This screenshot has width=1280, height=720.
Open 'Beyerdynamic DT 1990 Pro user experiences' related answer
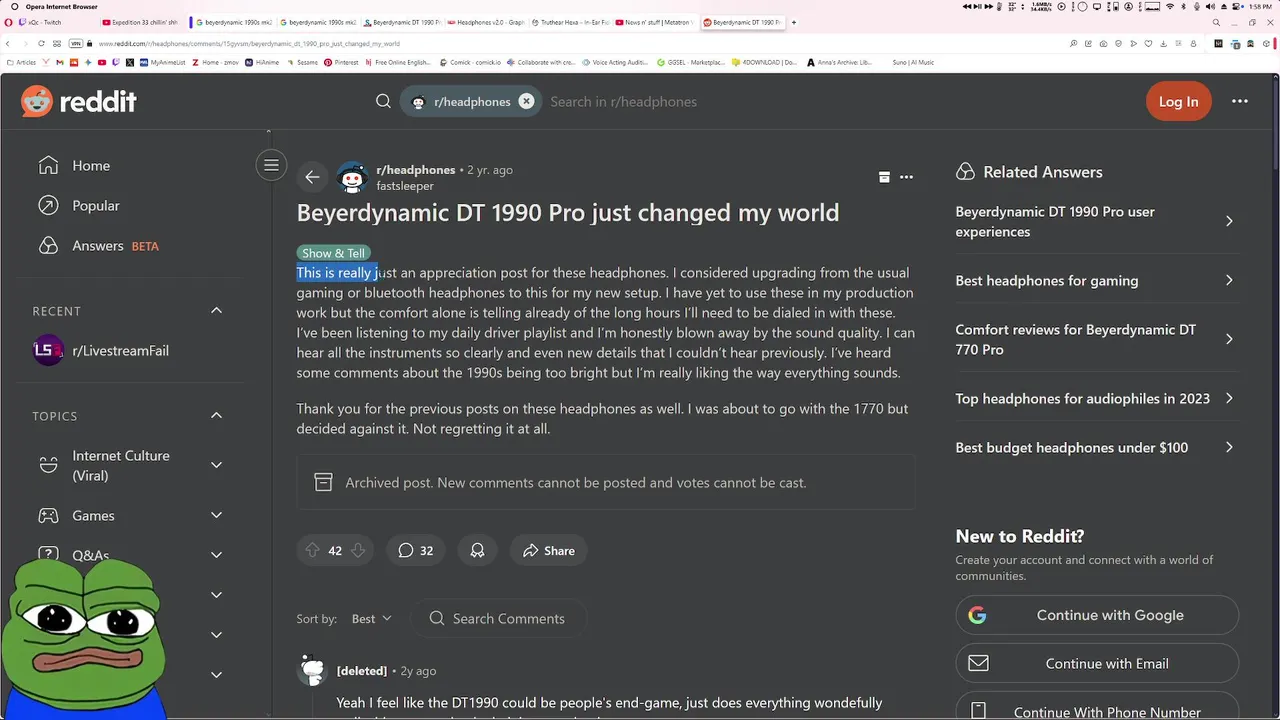pos(1095,221)
